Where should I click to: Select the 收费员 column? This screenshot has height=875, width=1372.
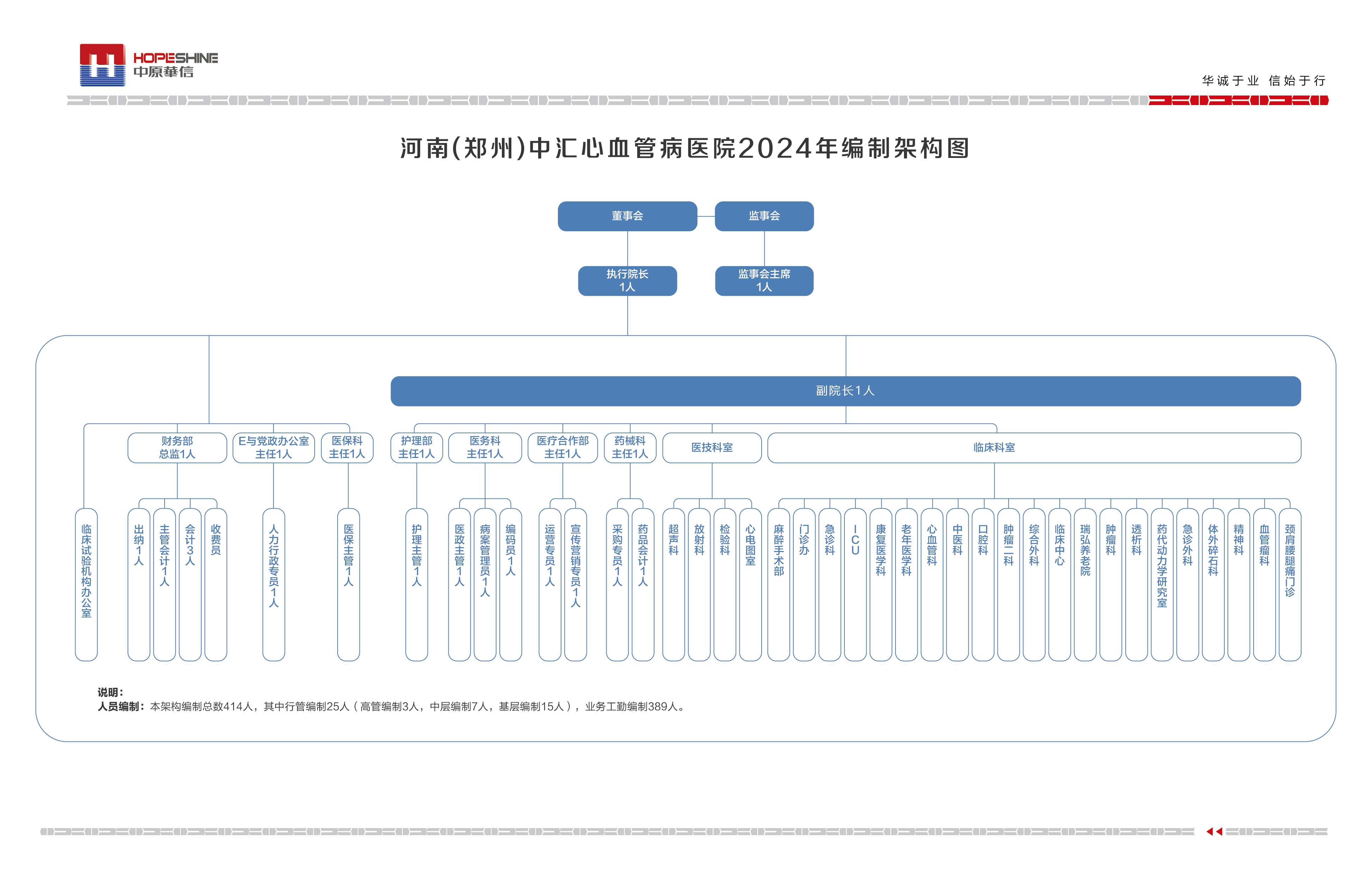pyautogui.click(x=216, y=585)
